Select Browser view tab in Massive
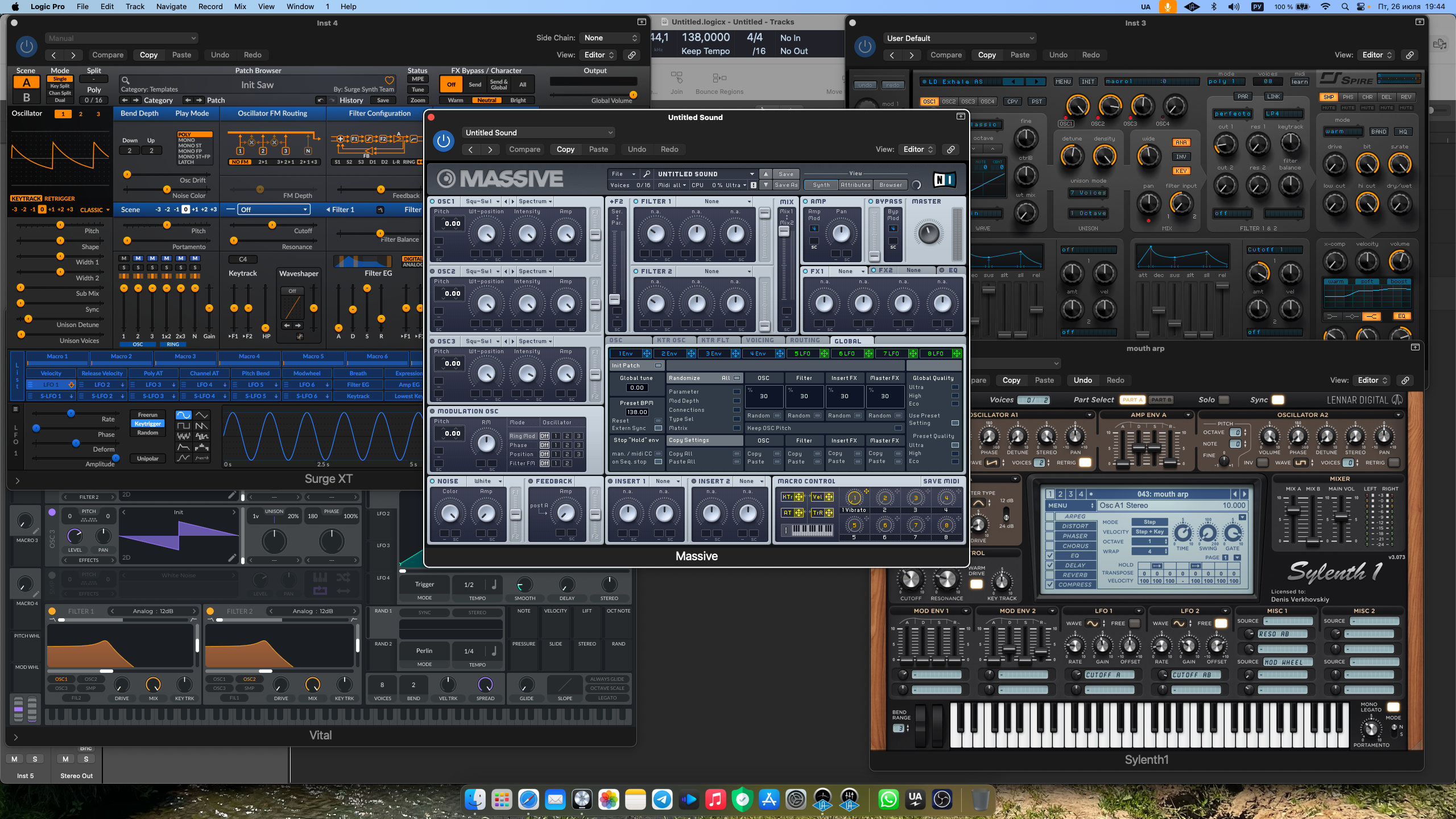The image size is (1456, 819). [x=890, y=185]
